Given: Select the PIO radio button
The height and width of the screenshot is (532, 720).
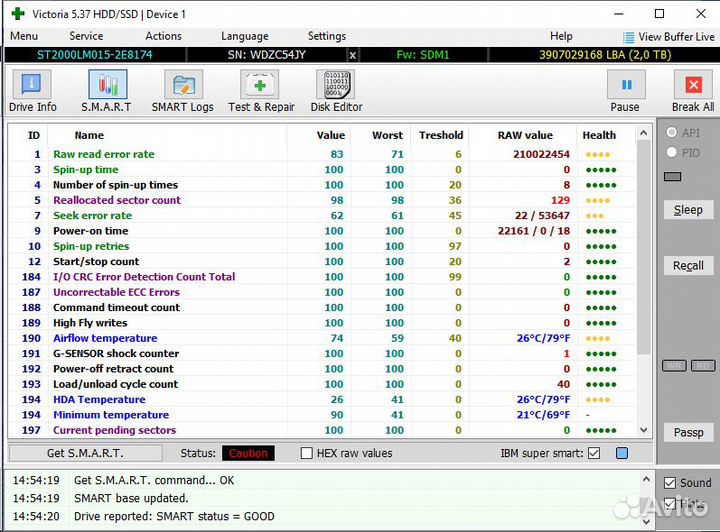Looking at the screenshot, I should (x=671, y=152).
